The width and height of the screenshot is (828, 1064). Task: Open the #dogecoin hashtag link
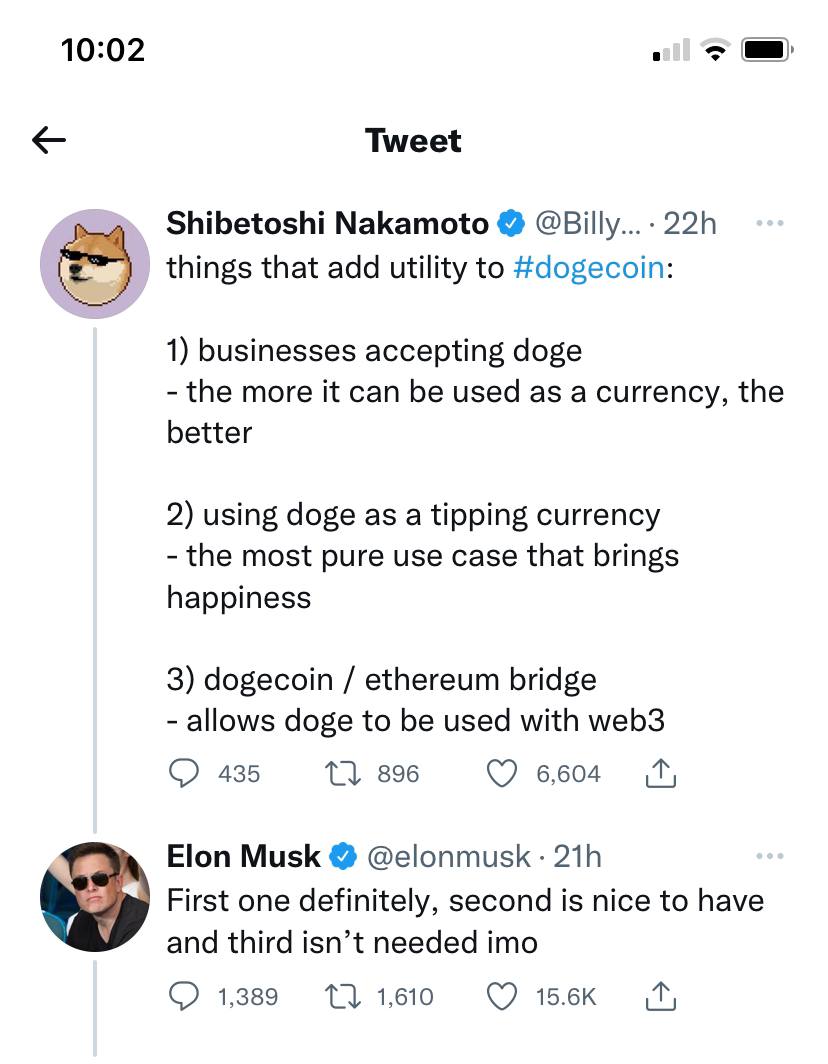click(x=590, y=267)
